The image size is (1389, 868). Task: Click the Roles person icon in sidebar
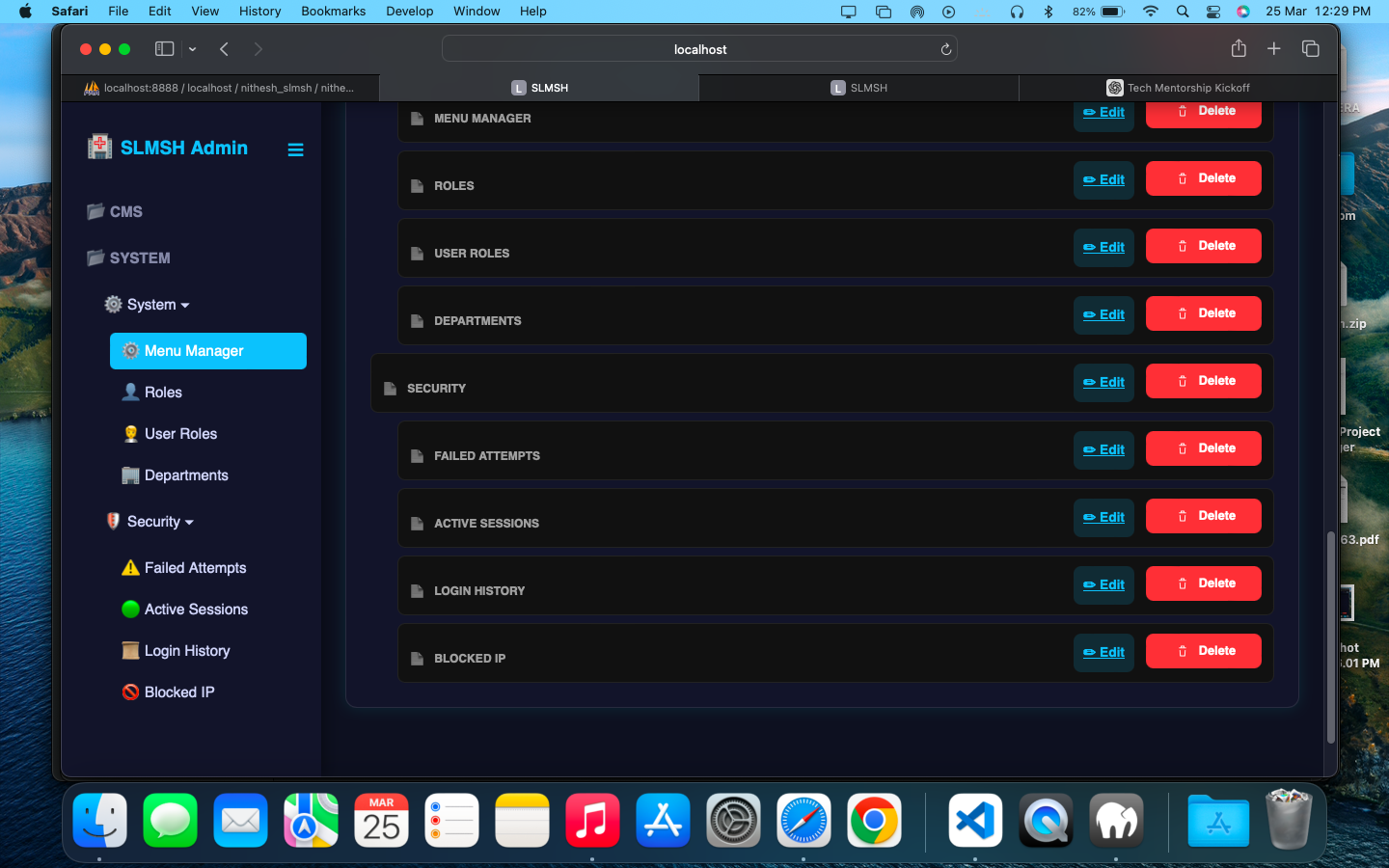pos(130,392)
